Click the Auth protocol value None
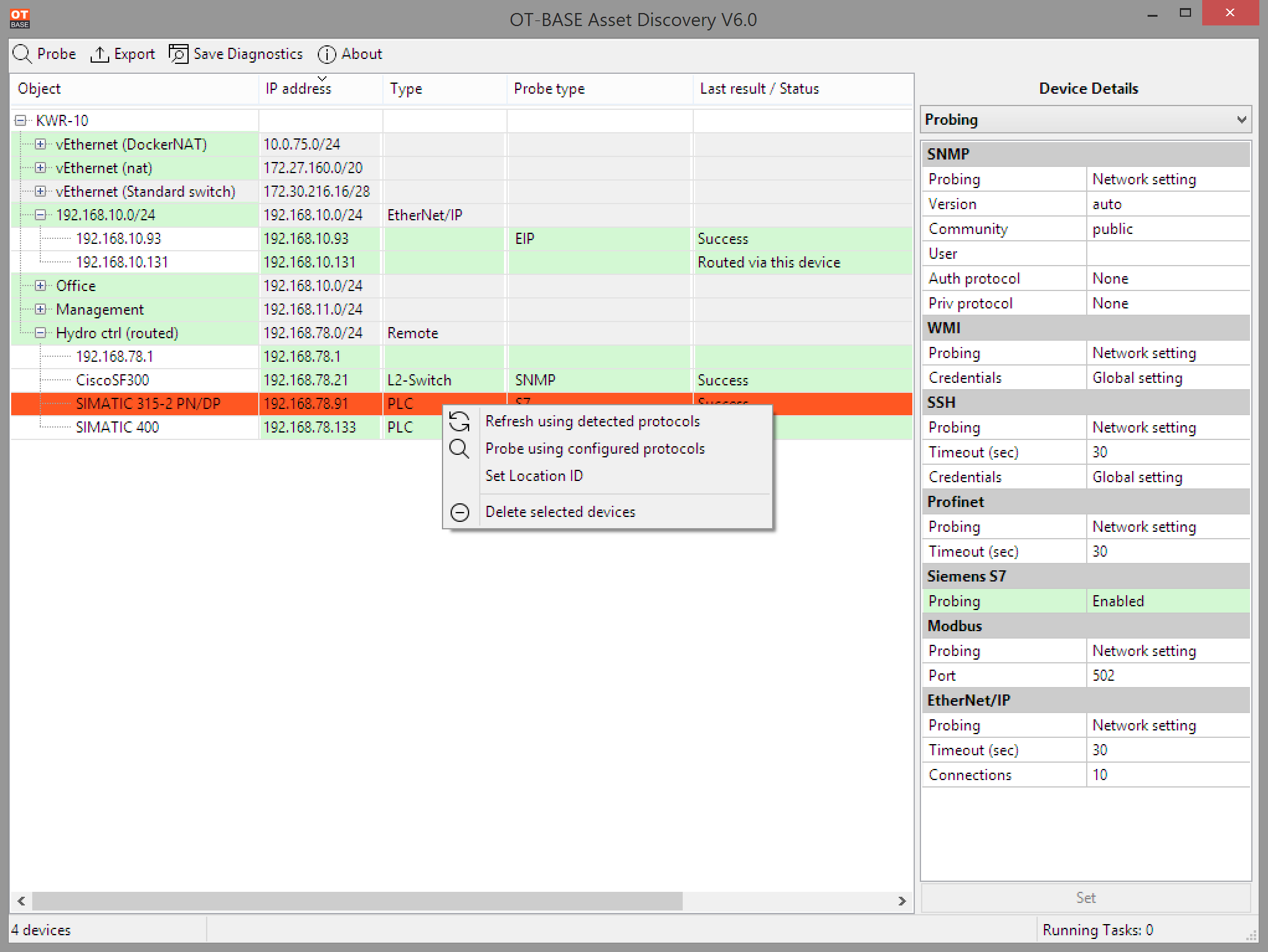 1168,279
